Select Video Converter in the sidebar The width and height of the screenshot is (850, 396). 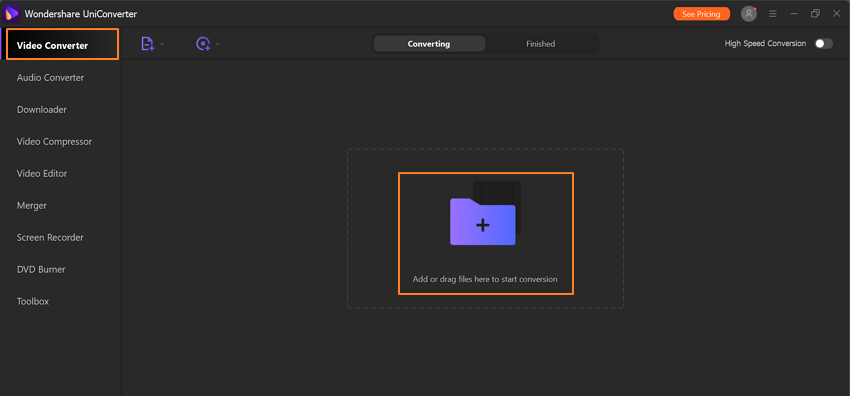pos(62,44)
